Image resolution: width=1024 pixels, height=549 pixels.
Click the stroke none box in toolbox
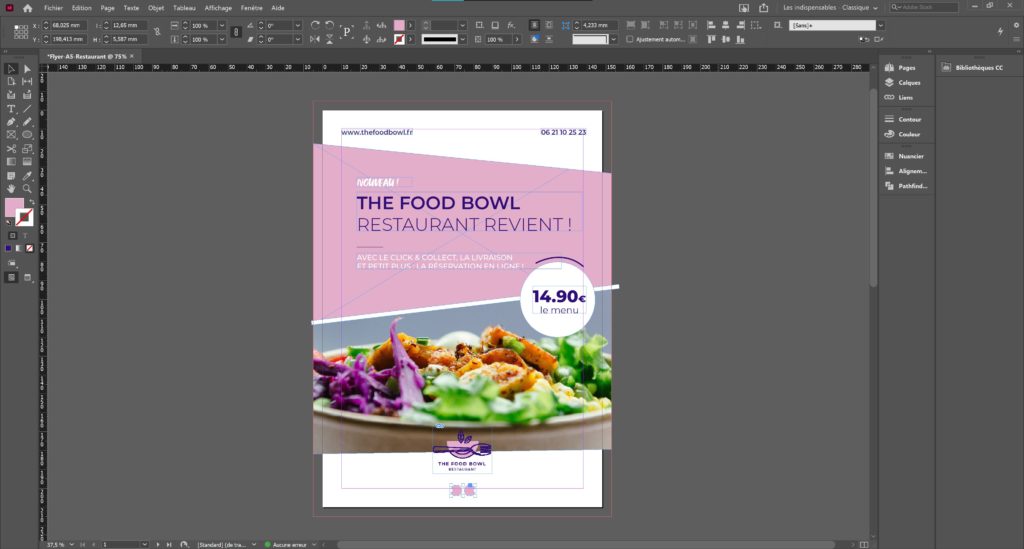(25, 217)
